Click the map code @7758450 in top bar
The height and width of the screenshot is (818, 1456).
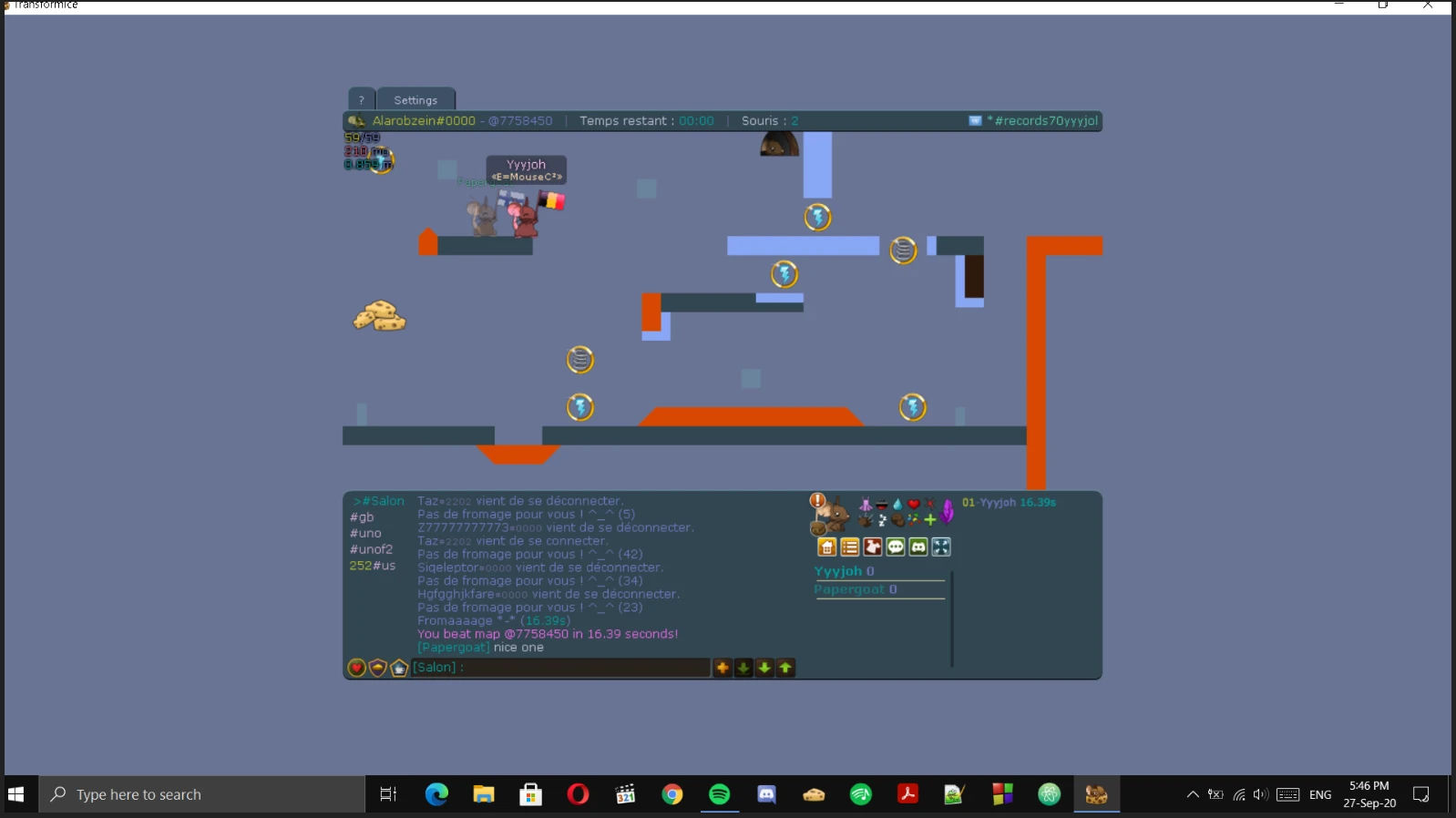(x=520, y=120)
